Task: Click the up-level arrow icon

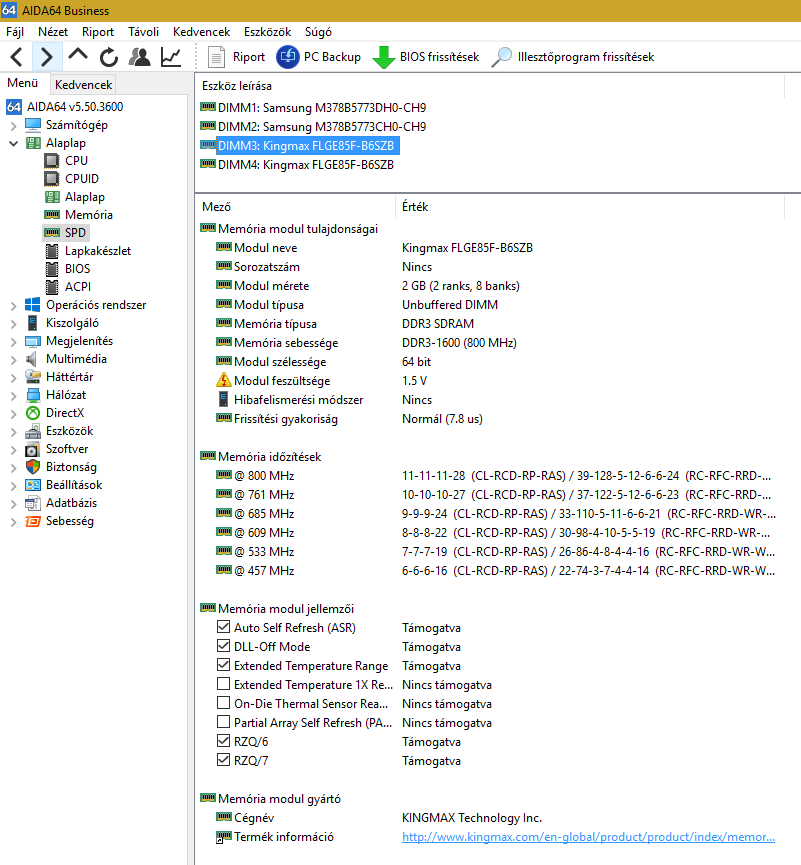Action: [78, 55]
